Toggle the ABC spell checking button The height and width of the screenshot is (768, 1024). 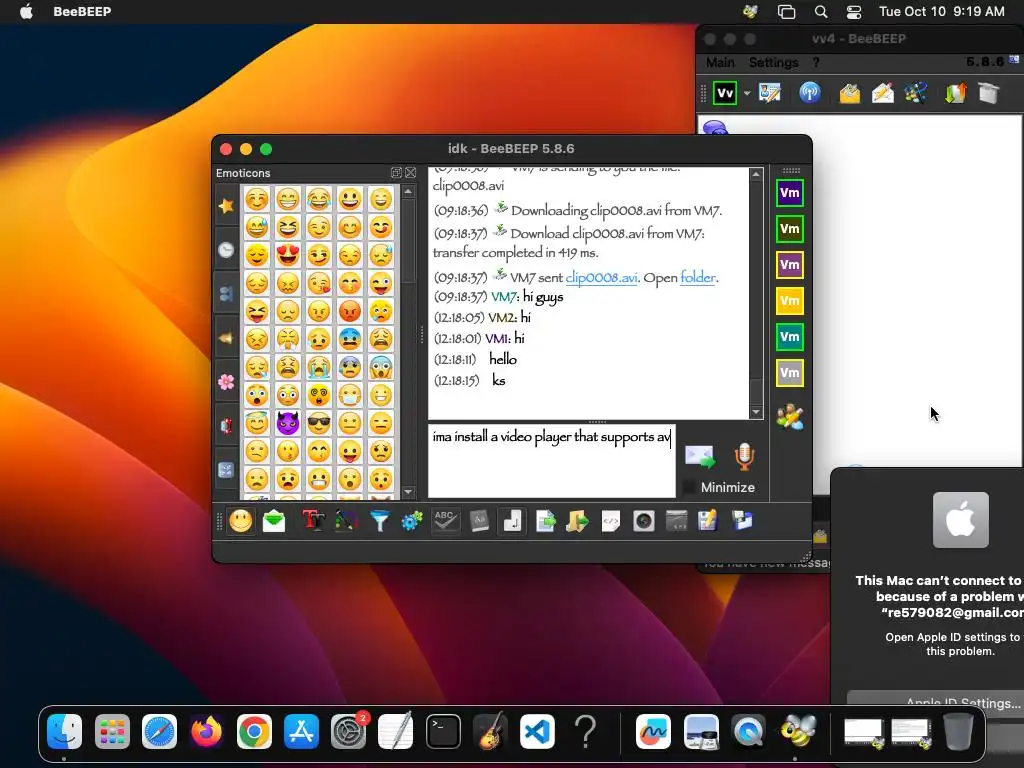[x=445, y=521]
